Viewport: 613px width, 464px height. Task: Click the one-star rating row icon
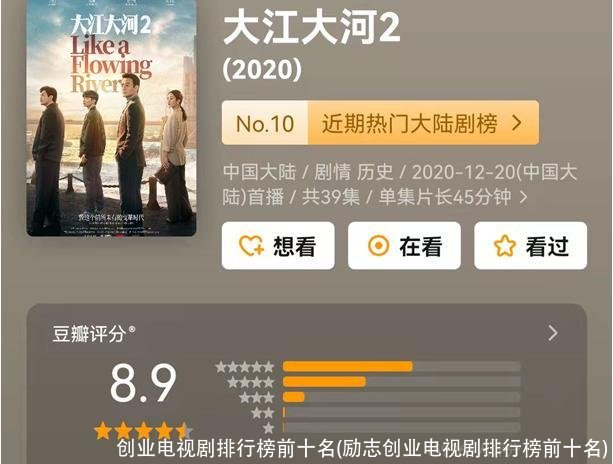tap(268, 428)
